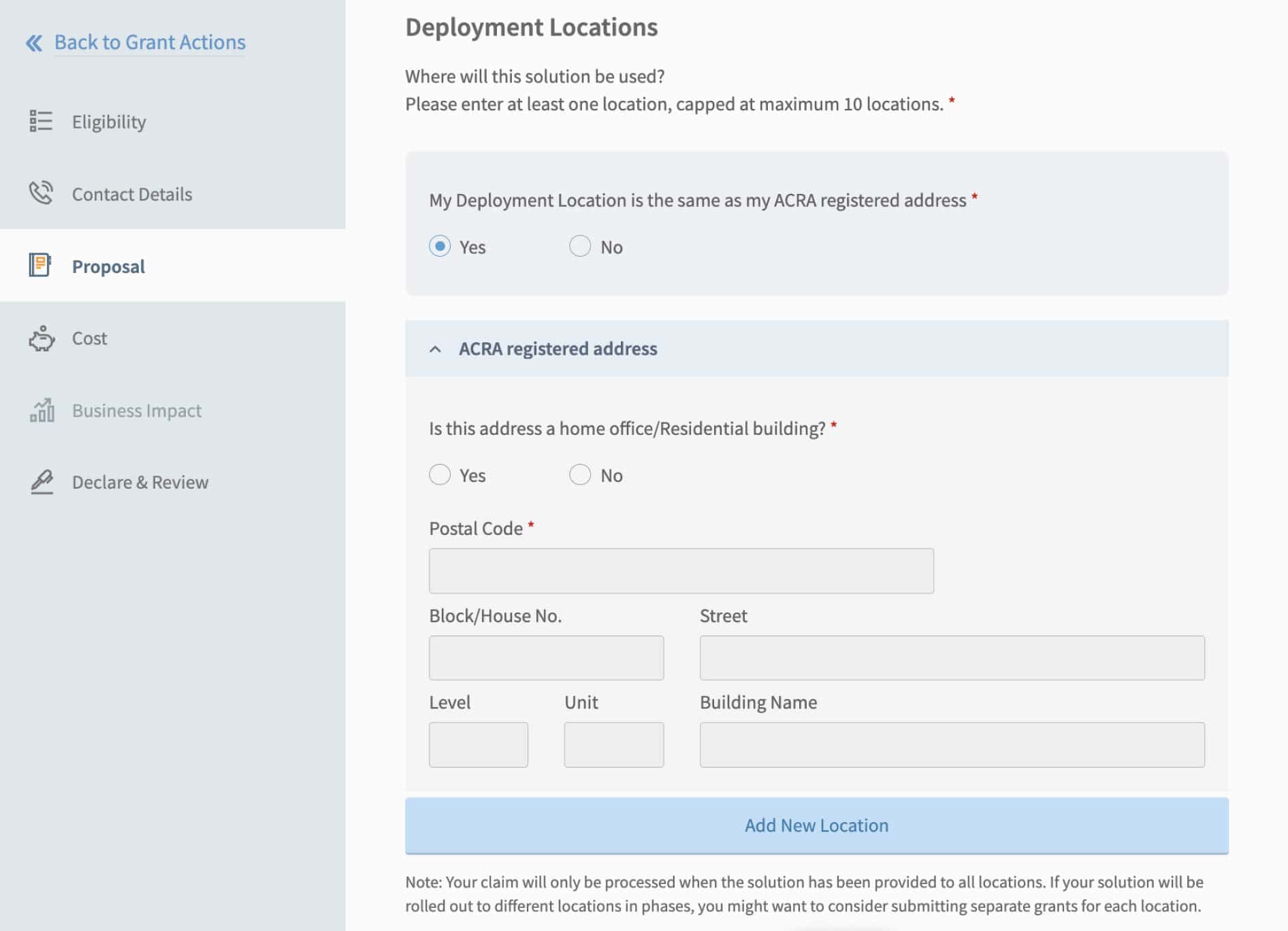
Task: Click the Contact Details phone icon
Action: click(41, 193)
